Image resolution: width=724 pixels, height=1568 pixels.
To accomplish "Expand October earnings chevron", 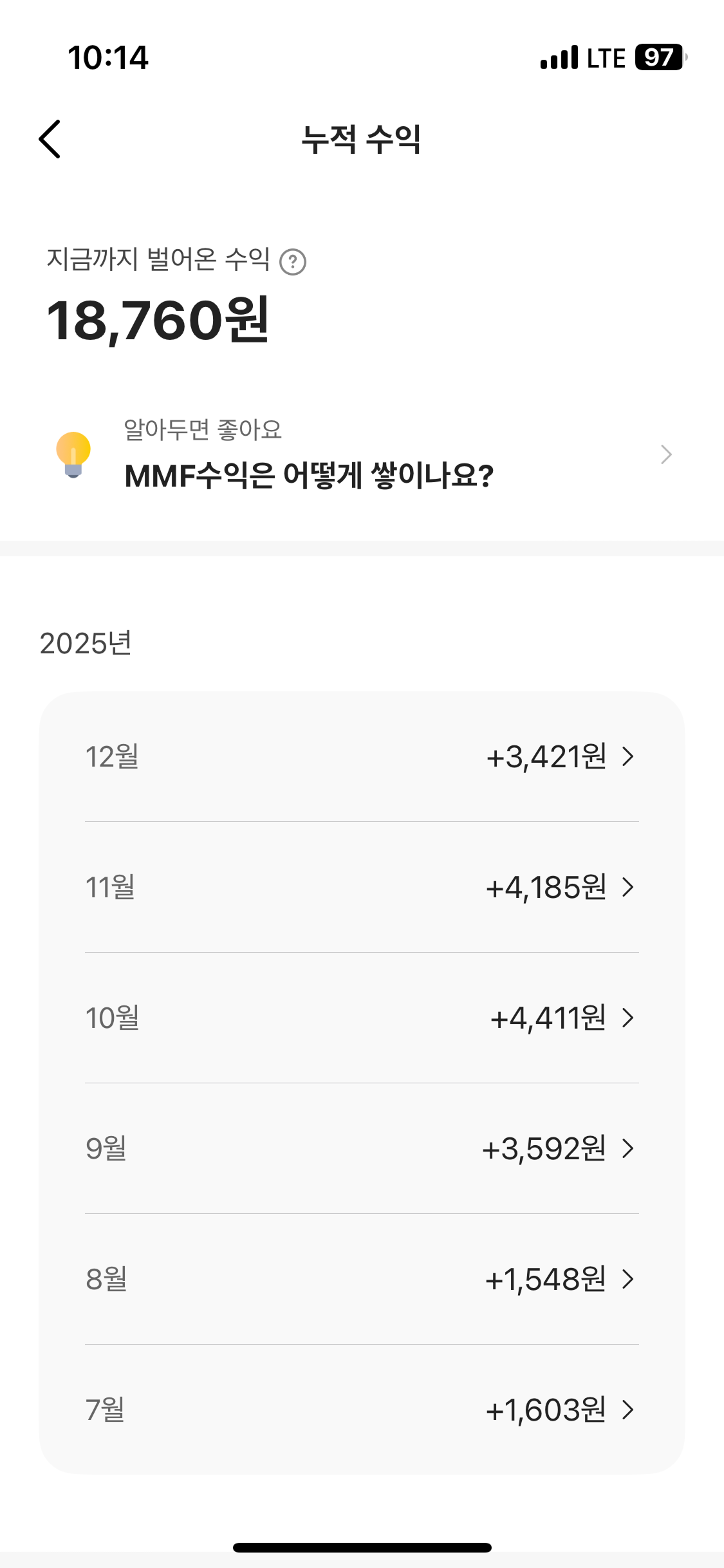I will click(x=628, y=1018).
